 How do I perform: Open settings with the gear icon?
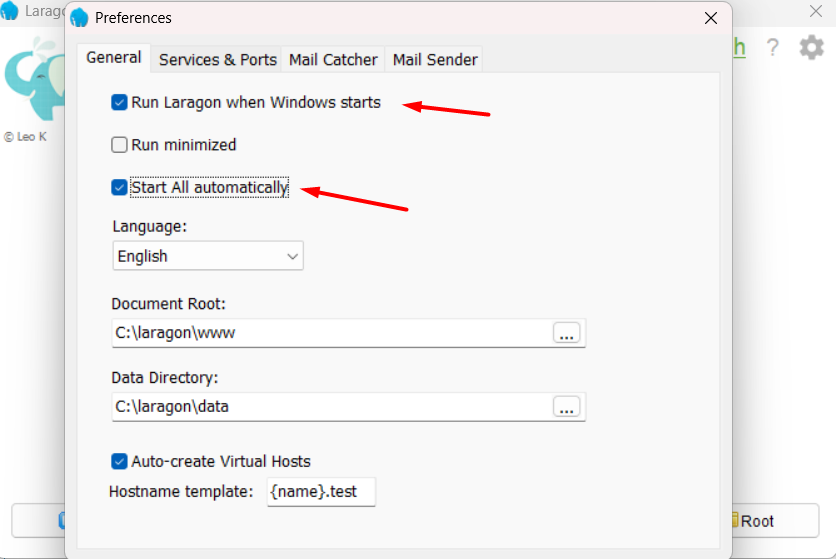tap(811, 47)
